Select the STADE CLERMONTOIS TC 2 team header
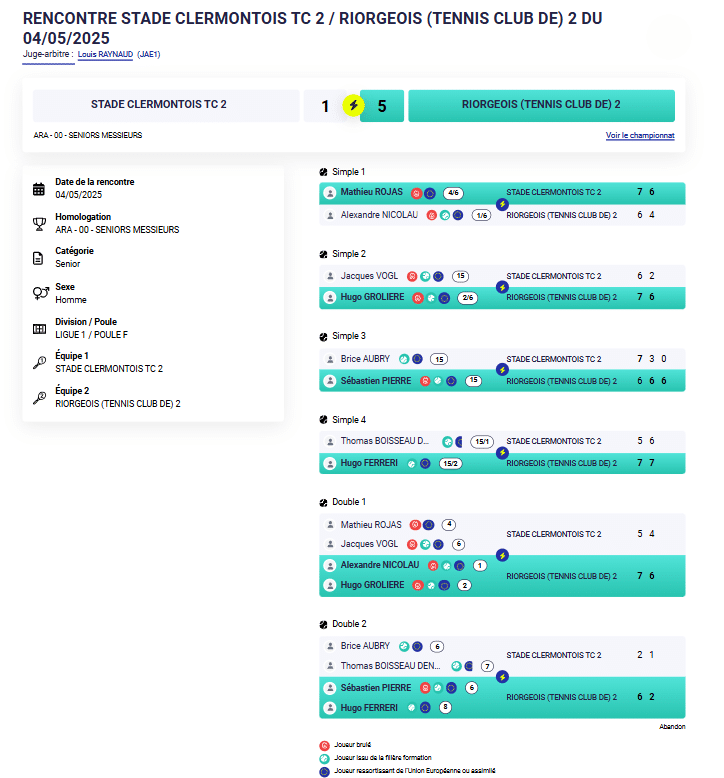The height and width of the screenshot is (778, 724). click(x=166, y=105)
